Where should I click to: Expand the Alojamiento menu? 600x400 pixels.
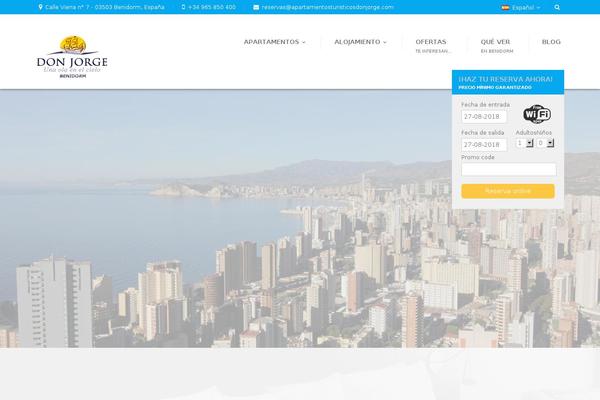[360, 42]
